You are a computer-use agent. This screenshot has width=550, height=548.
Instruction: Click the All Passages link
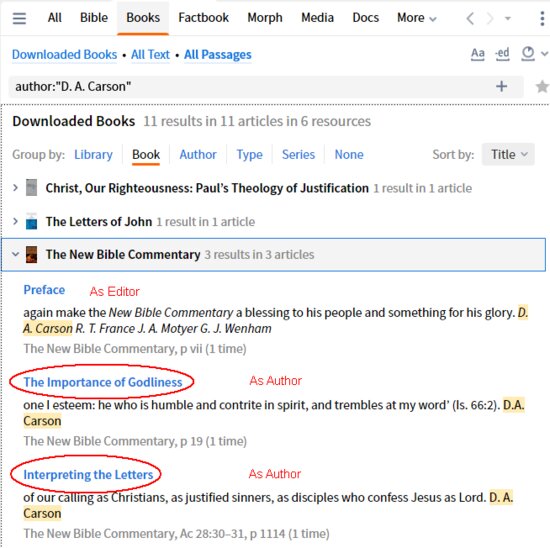218,55
